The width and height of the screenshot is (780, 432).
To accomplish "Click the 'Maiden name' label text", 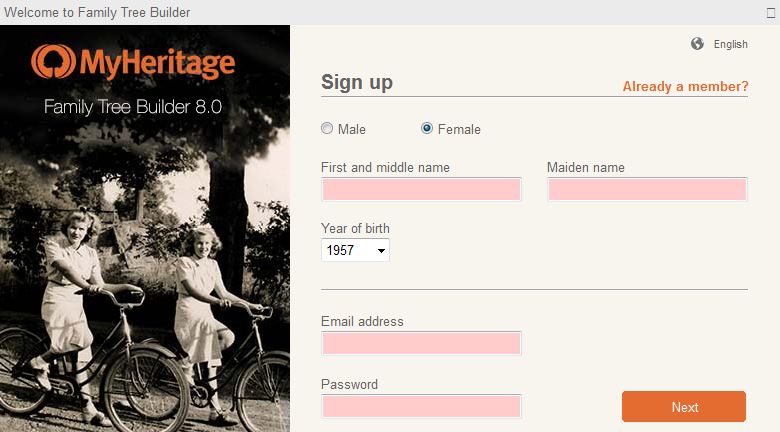I will coord(586,167).
